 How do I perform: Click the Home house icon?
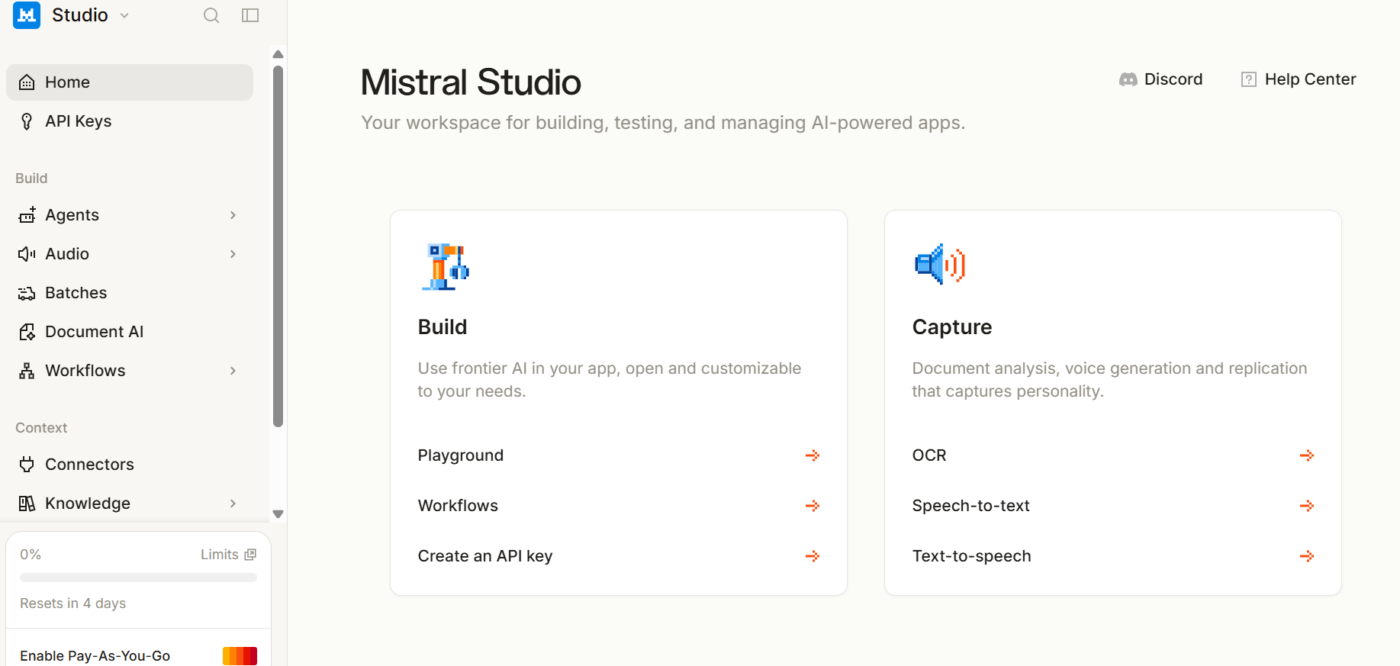pos(27,82)
